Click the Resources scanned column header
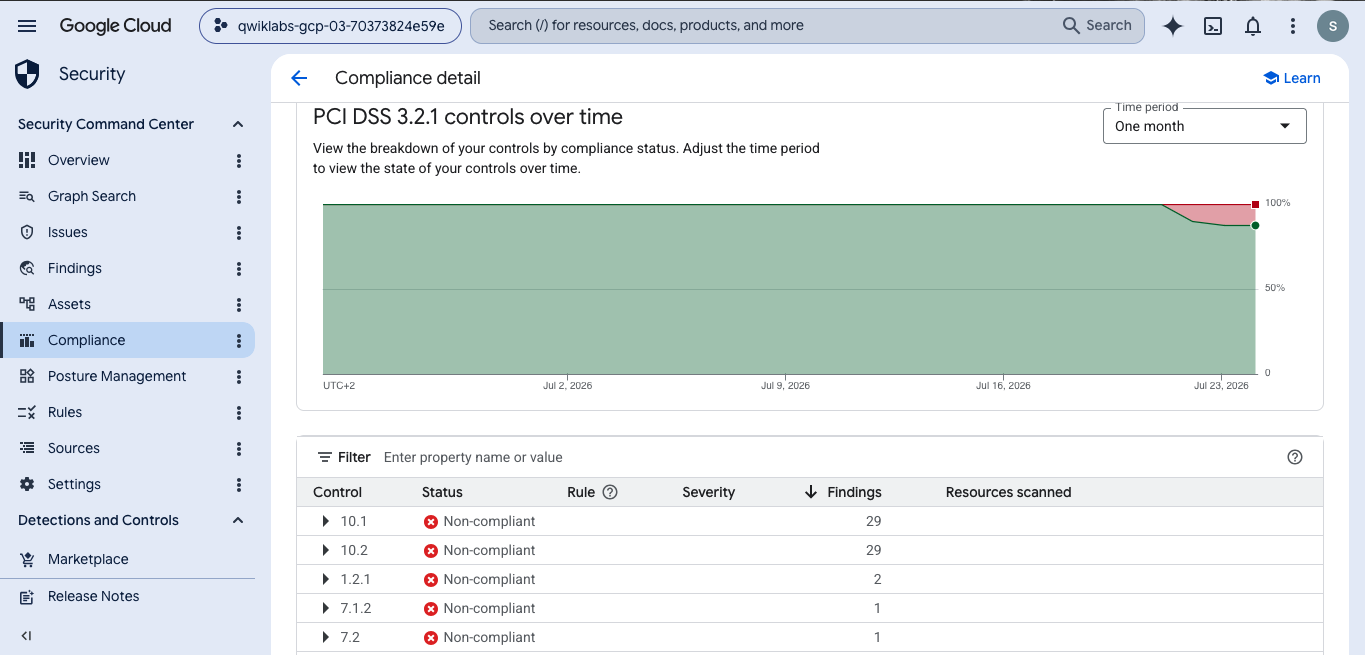The width and height of the screenshot is (1365, 655). (x=1008, y=492)
